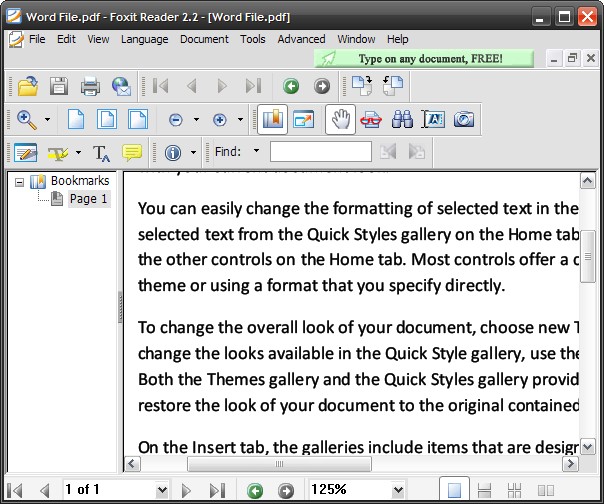Select the yellow highlight text tool
The height and width of the screenshot is (504, 604).
pos(58,153)
